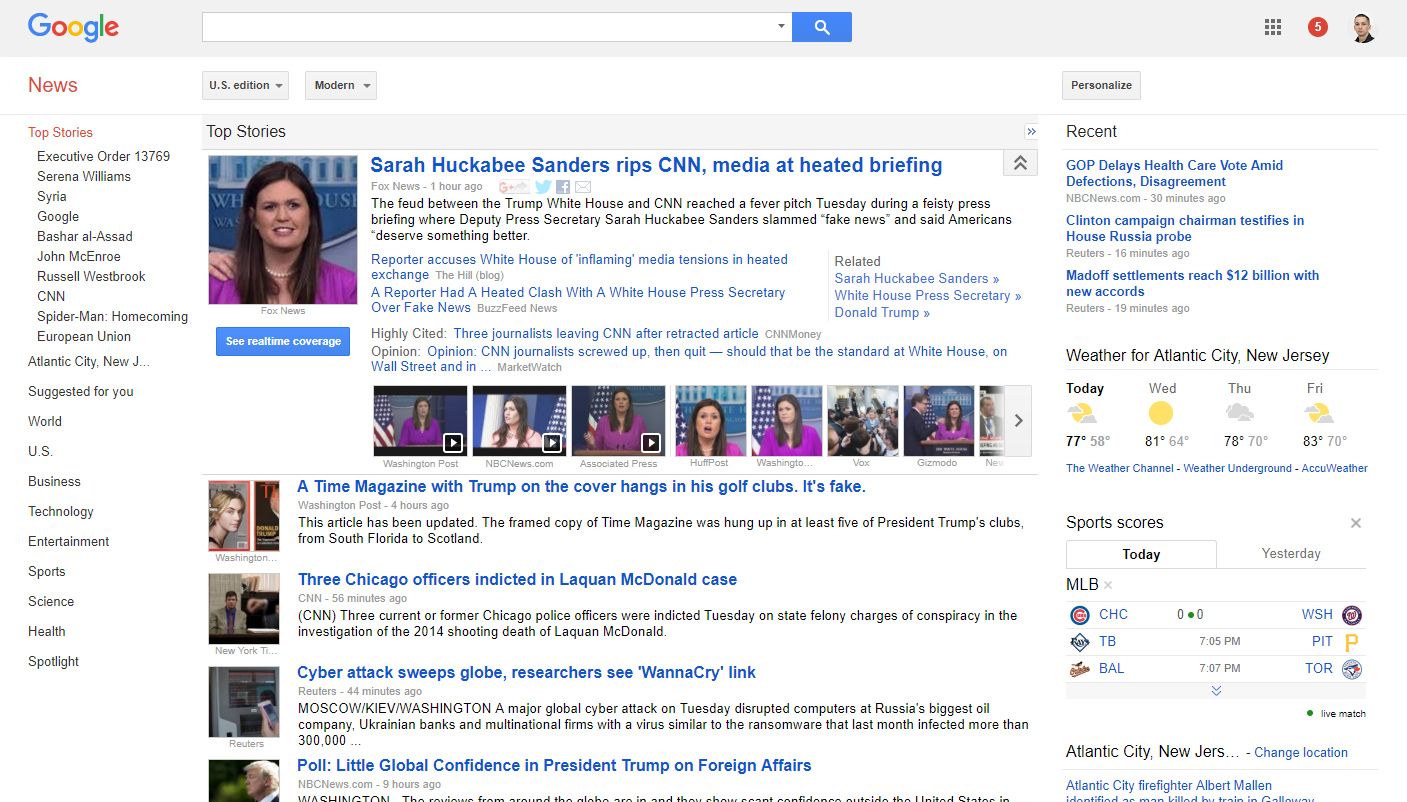Open the HuffPost image thumbnail
1407x802 pixels.
click(710, 421)
